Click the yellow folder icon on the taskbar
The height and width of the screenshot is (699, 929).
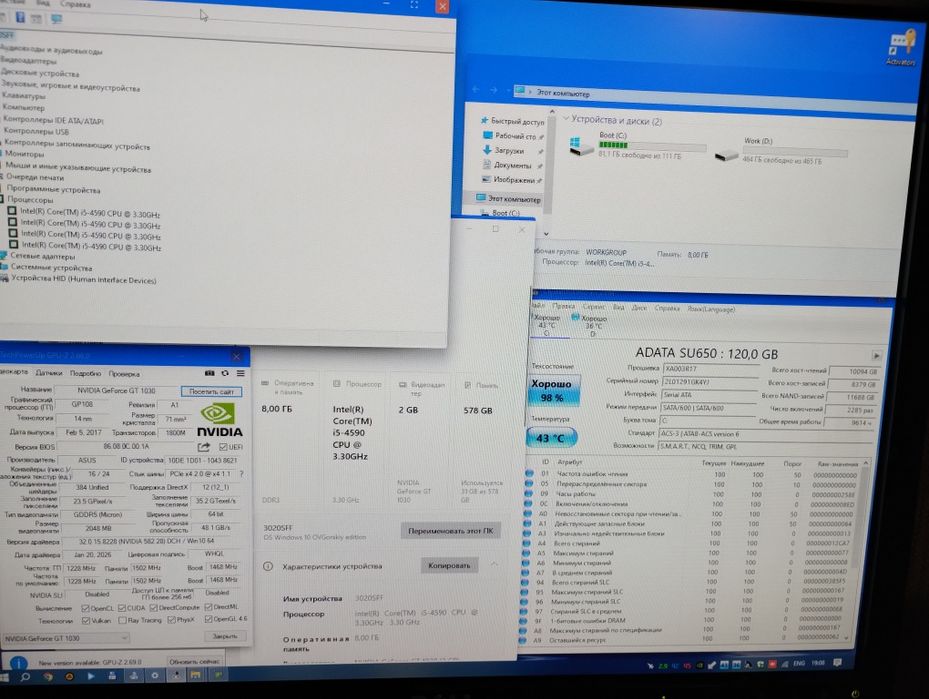196,675
